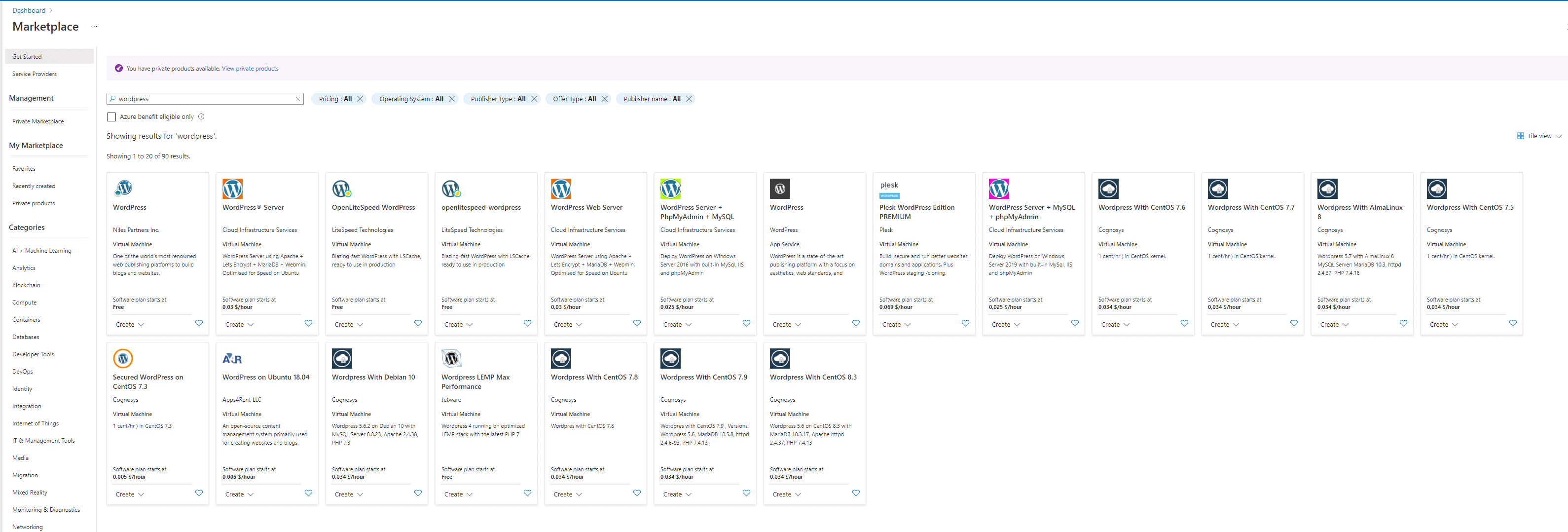Open Wordpress LEMP Max Performance title

coord(475,381)
